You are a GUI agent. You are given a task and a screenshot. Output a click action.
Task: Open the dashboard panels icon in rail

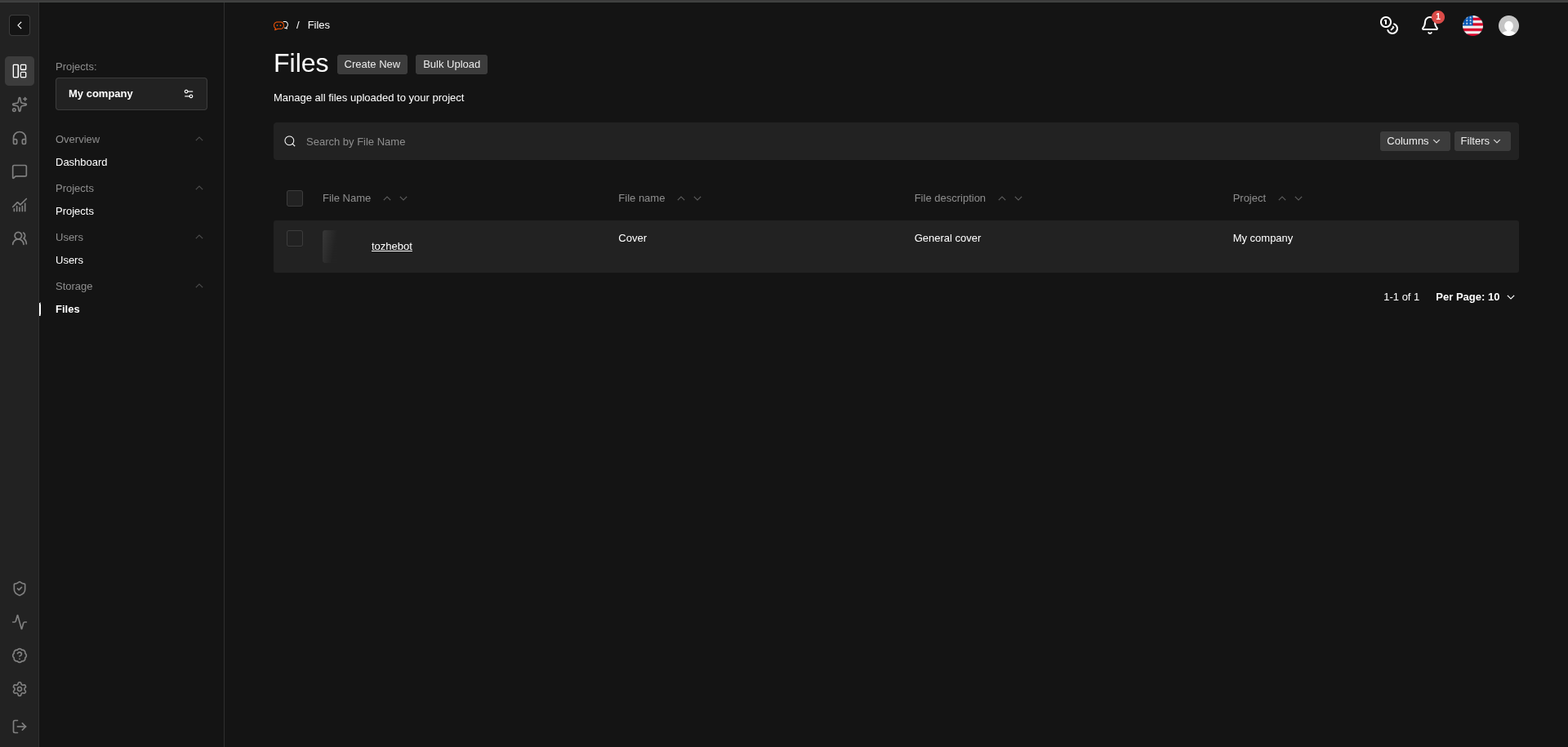click(x=20, y=71)
